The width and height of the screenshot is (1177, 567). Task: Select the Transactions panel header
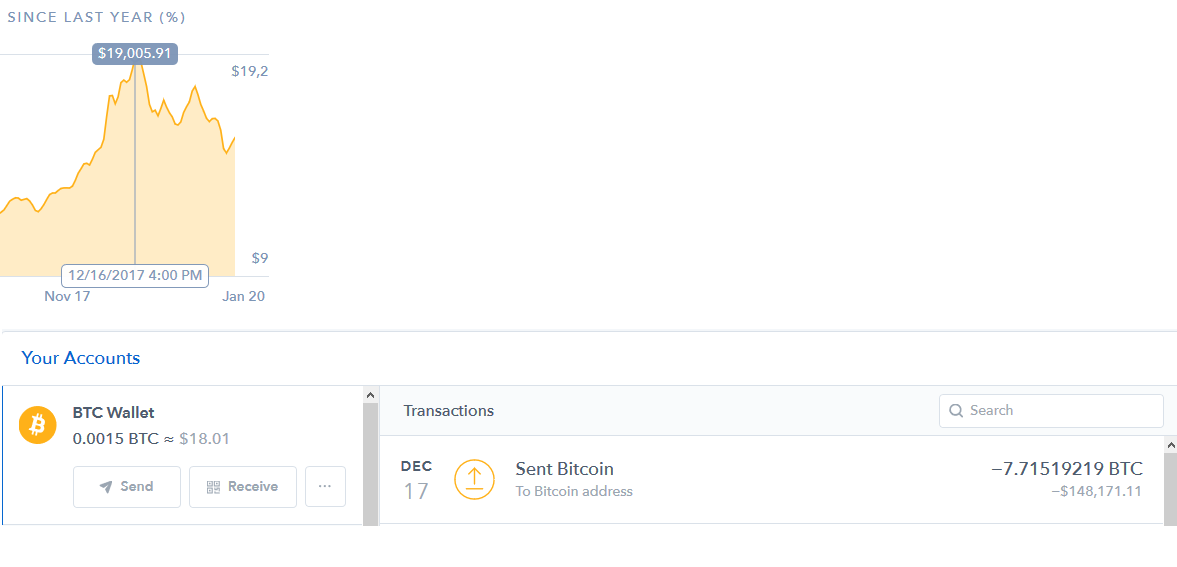coord(449,411)
